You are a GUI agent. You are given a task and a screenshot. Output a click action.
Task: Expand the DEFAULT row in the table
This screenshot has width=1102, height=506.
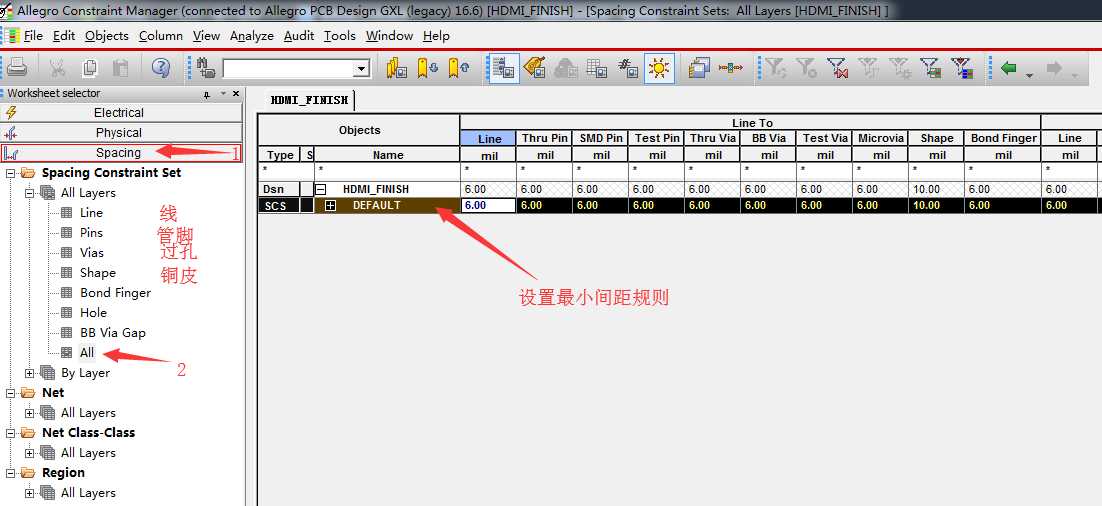click(330, 205)
